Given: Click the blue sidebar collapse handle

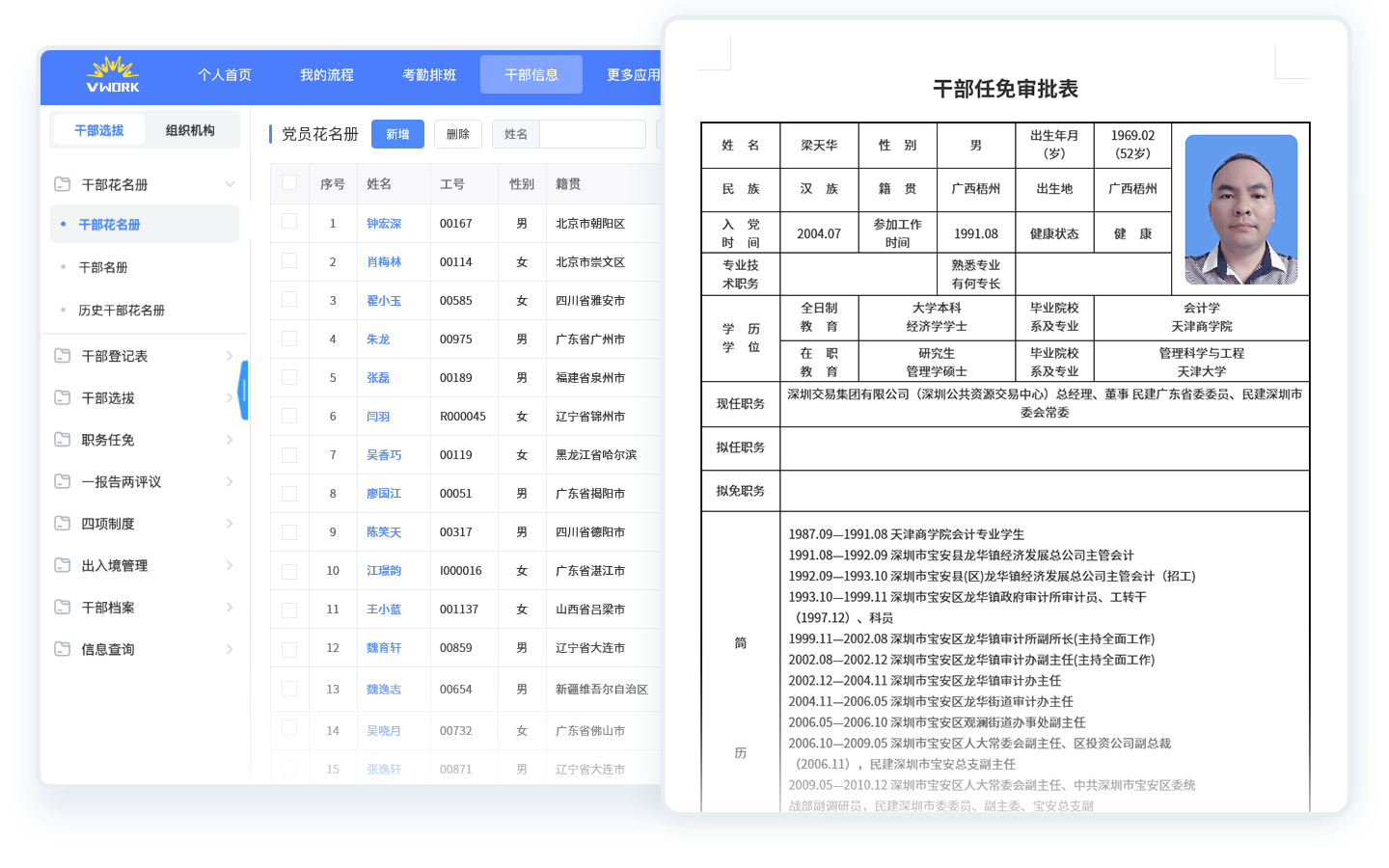Looking at the screenshot, I should (244, 390).
